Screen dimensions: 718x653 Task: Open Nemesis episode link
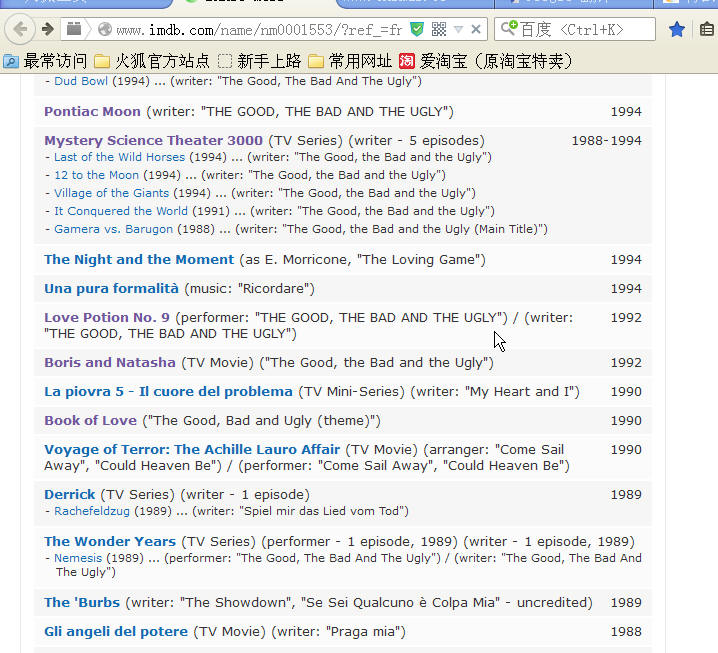pyautogui.click(x=78, y=558)
